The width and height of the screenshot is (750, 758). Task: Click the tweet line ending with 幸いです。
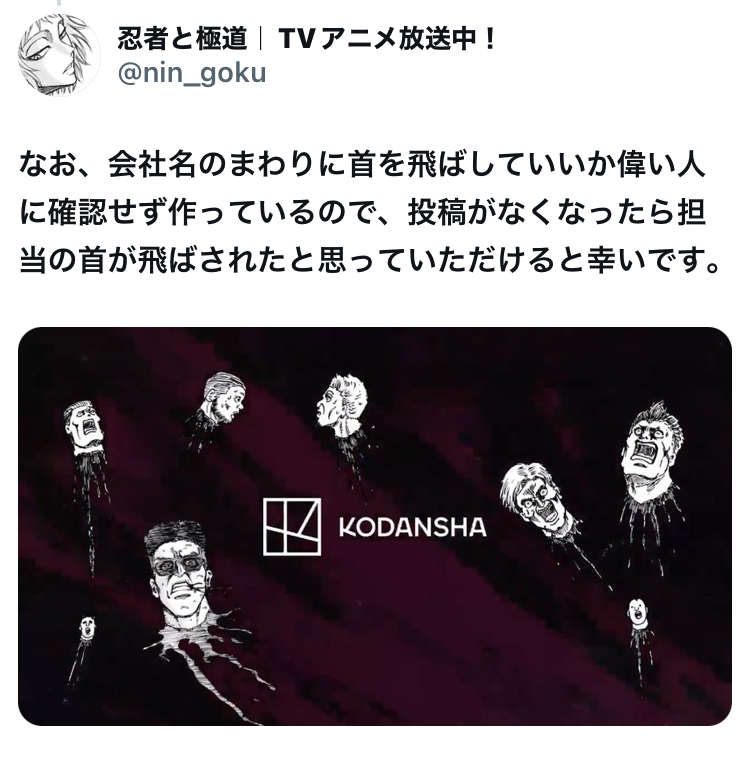tap(370, 260)
